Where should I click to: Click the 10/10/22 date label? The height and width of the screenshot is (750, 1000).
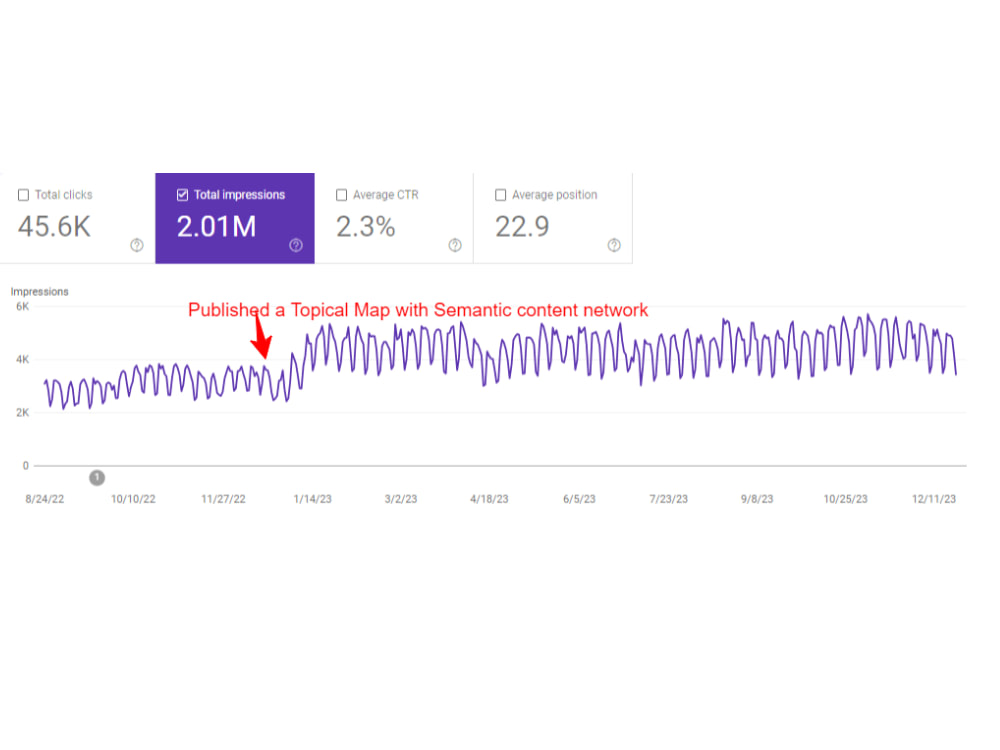click(x=133, y=499)
